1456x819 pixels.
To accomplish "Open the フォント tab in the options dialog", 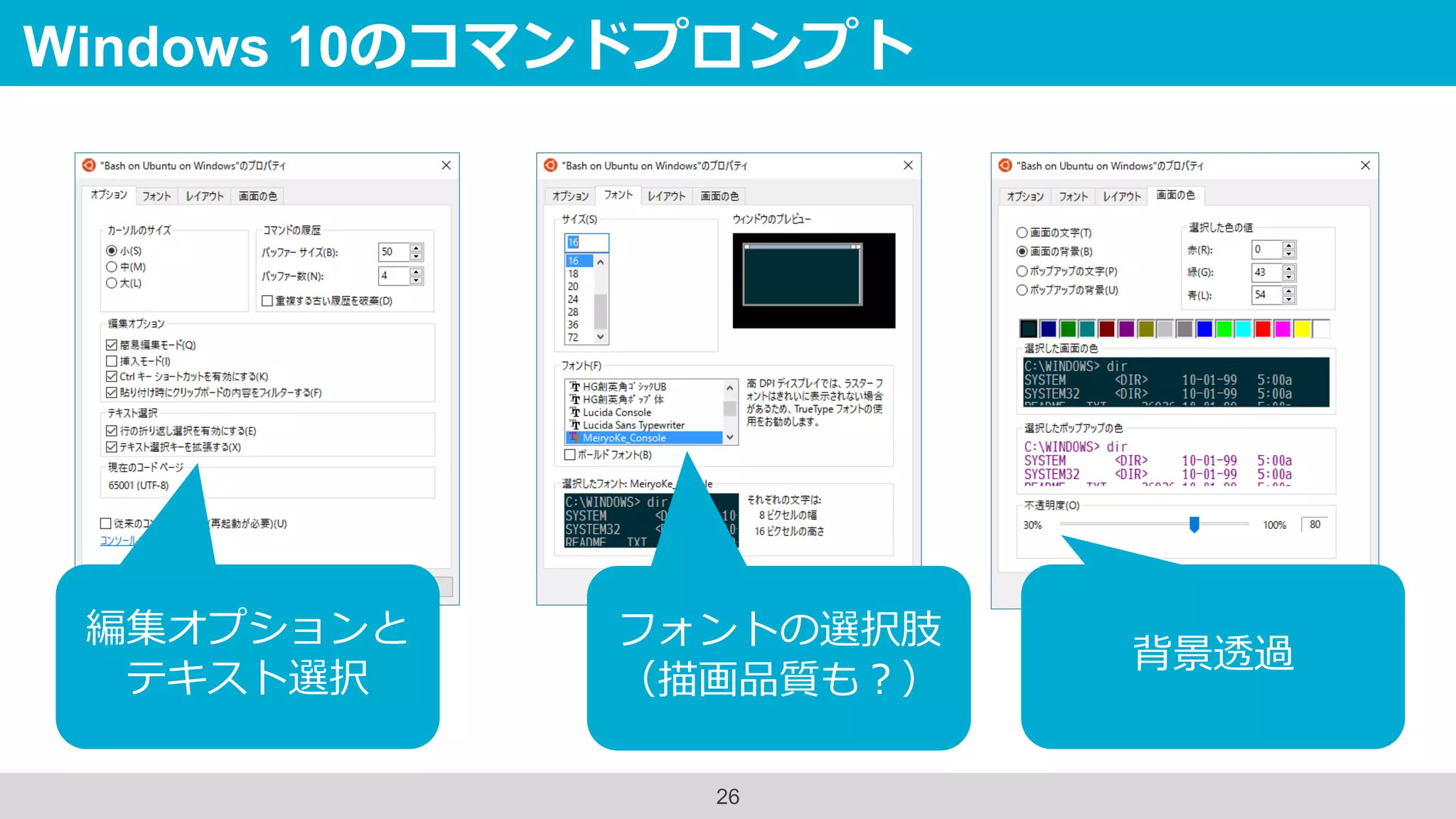I will [x=156, y=196].
